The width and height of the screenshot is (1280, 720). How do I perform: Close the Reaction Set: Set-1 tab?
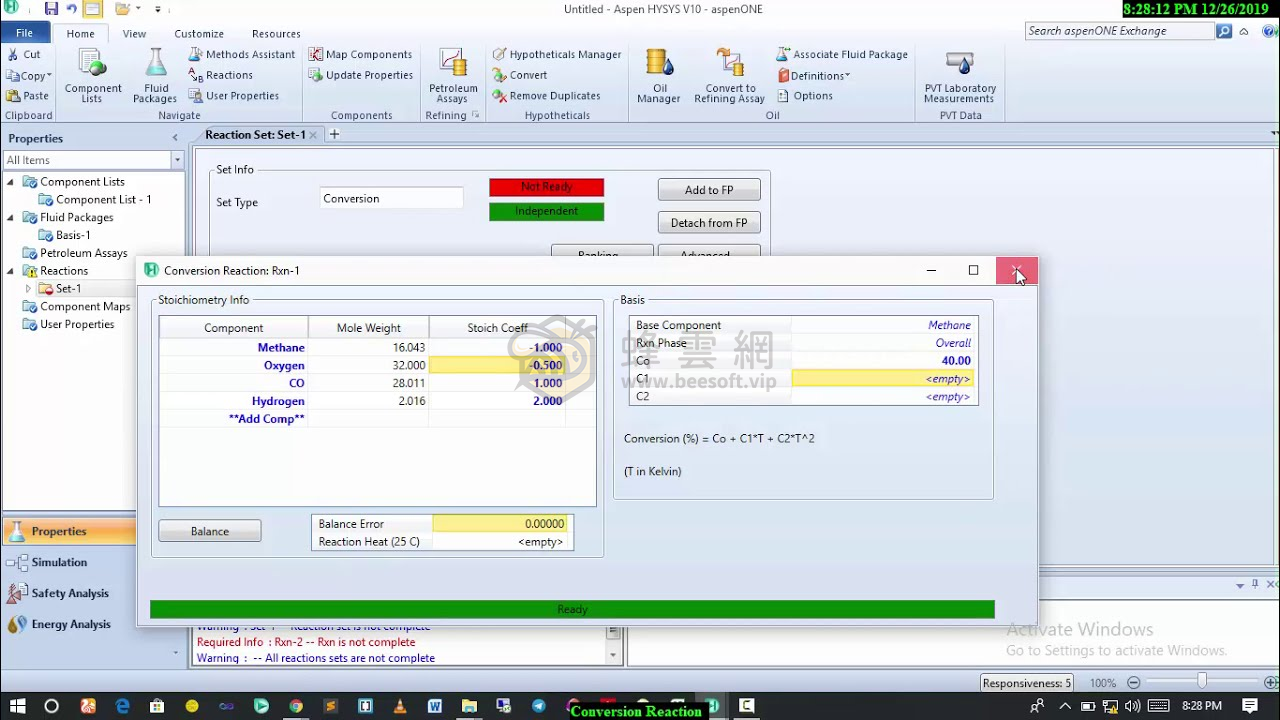tap(313, 135)
